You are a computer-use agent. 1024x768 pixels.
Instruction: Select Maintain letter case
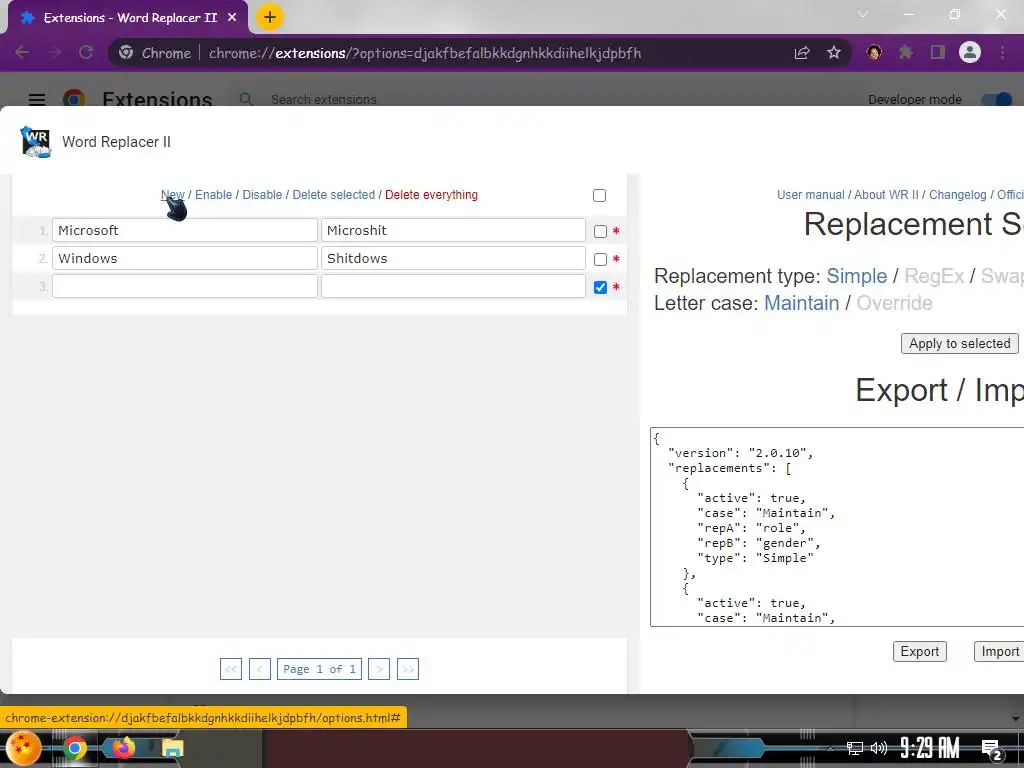[801, 303]
